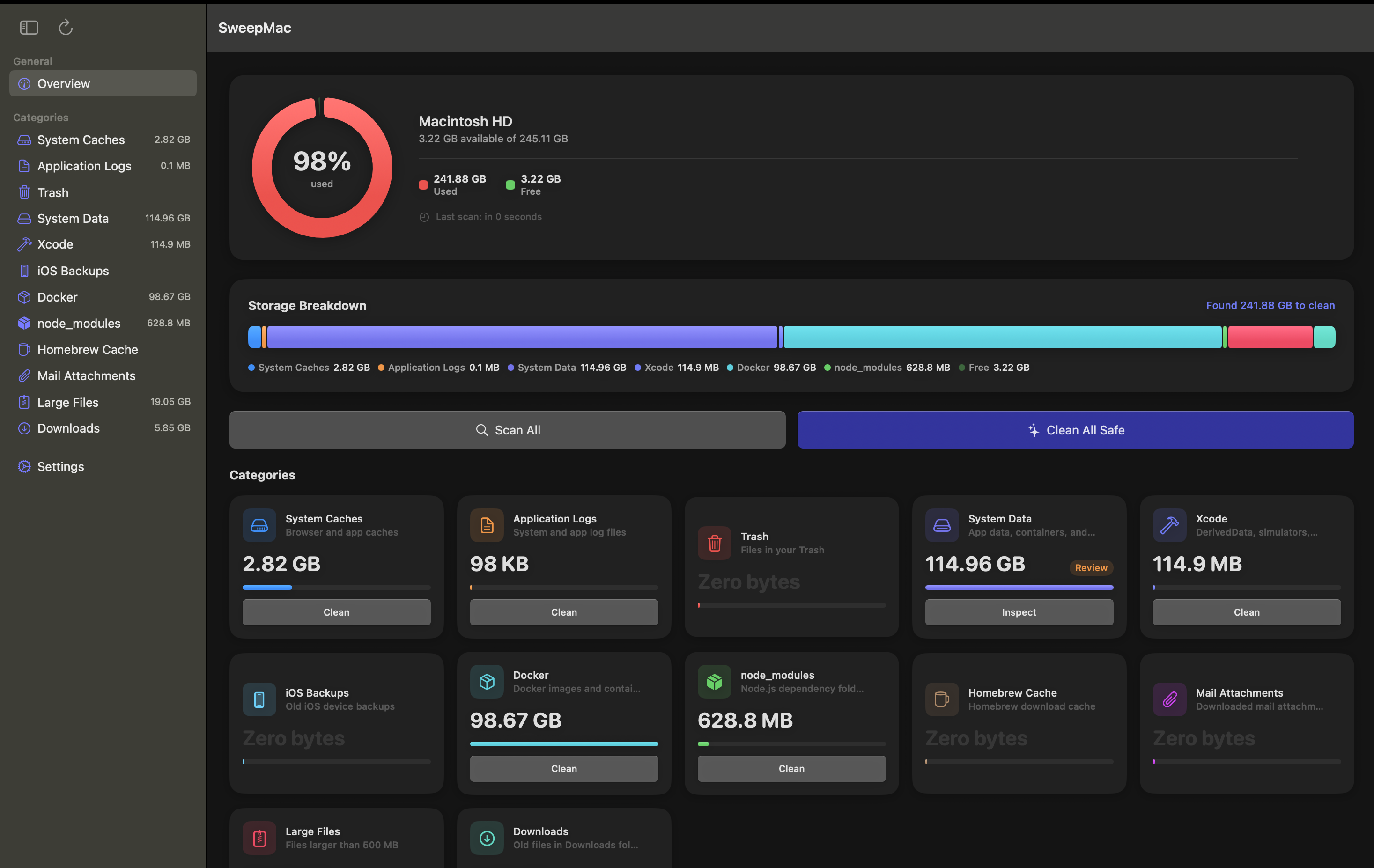This screenshot has width=1374, height=868.
Task: Toggle the sidebar using the sidebar icon
Action: (x=29, y=27)
